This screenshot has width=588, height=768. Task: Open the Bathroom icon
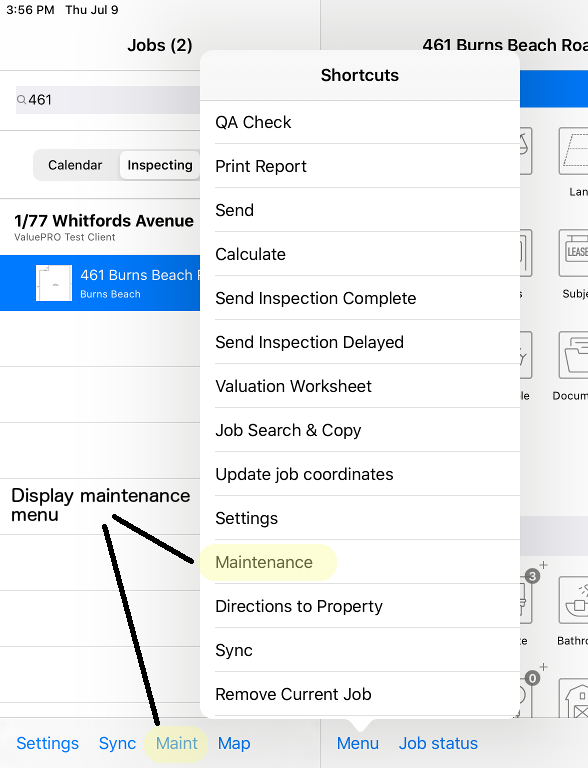[x=573, y=600]
